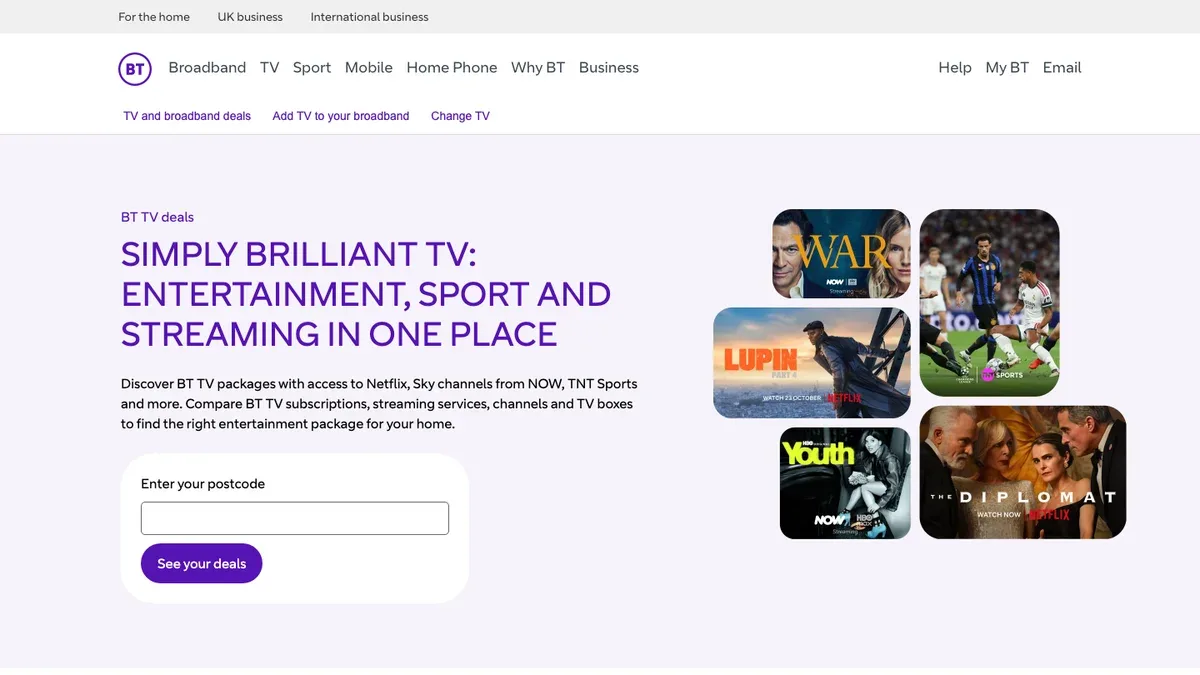Open the TV menu item
This screenshot has width=1200, height=675.
[x=269, y=68]
